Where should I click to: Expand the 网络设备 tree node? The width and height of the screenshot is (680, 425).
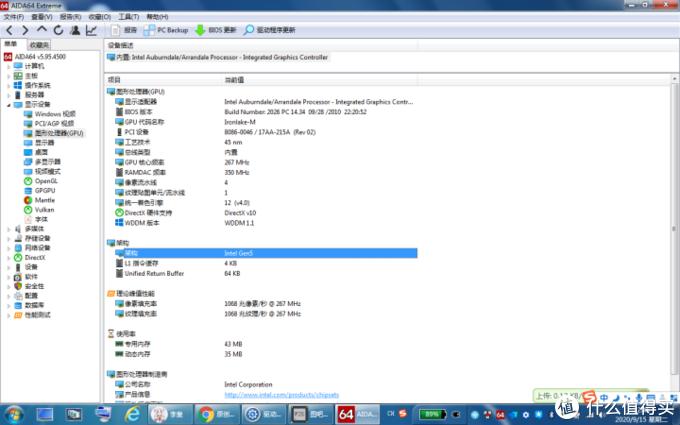[x=8, y=248]
